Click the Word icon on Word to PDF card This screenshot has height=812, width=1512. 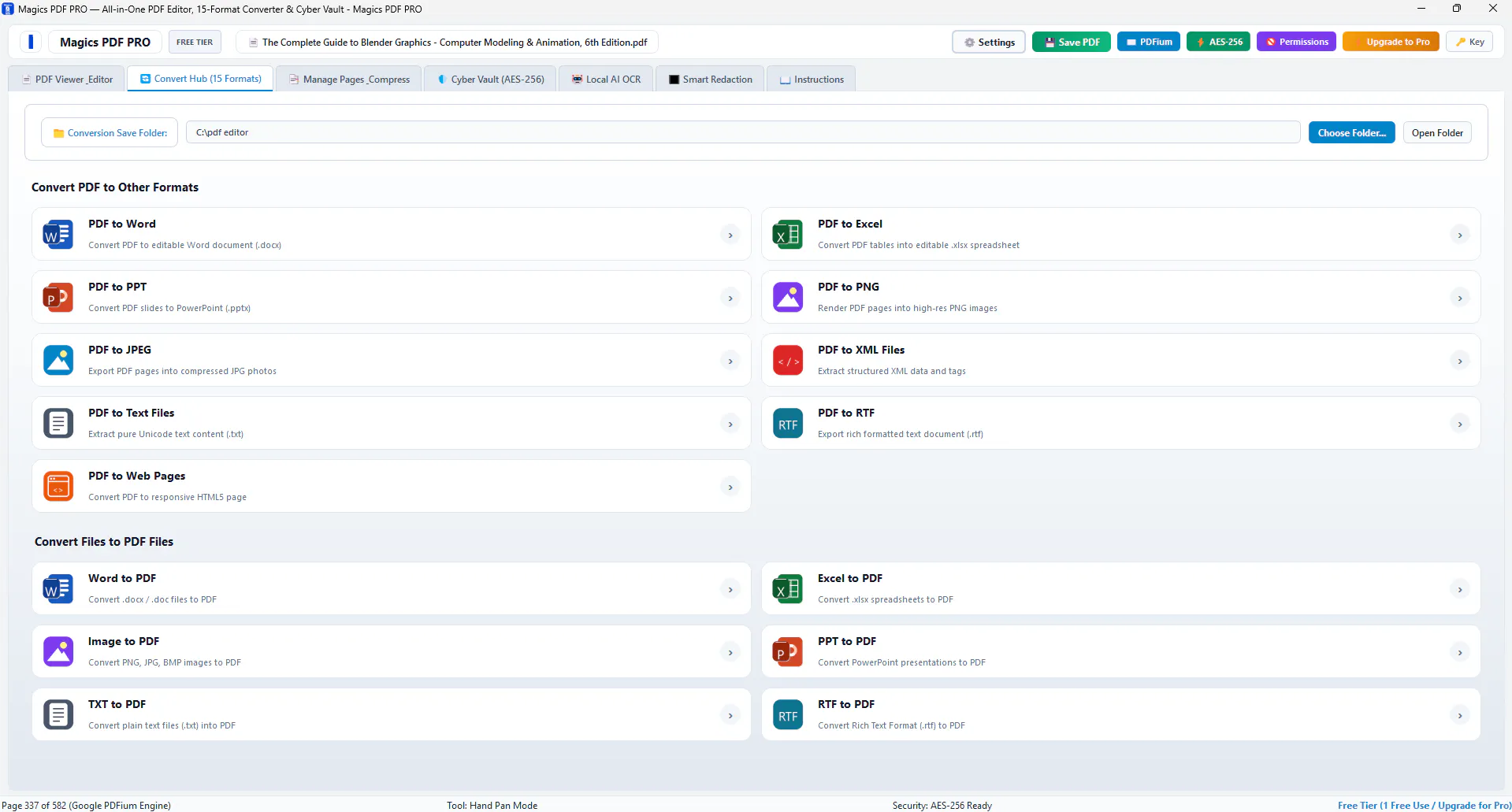(58, 589)
